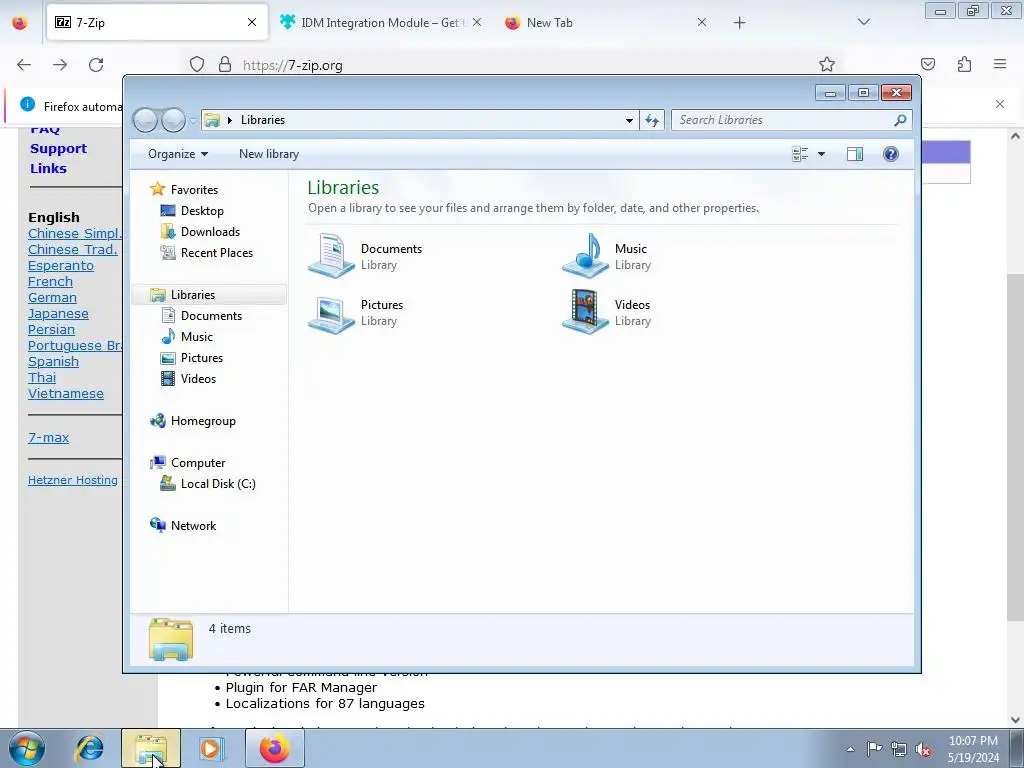Open Hetzner Hosting link
This screenshot has height=768, width=1024.
click(x=72, y=480)
